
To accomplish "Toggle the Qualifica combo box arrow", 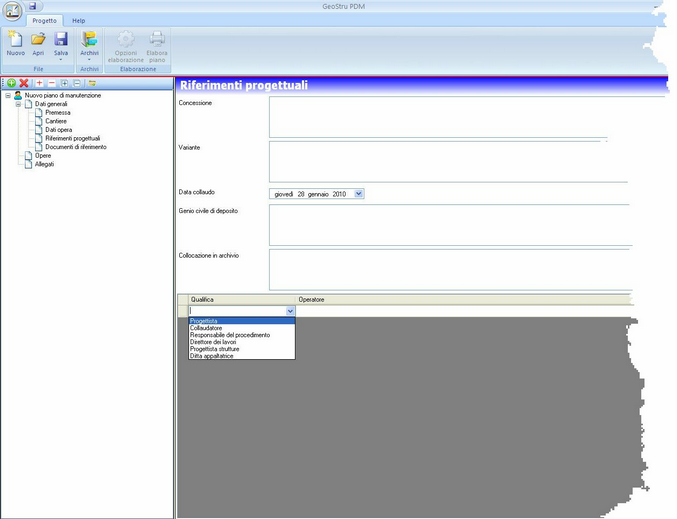I will point(290,311).
